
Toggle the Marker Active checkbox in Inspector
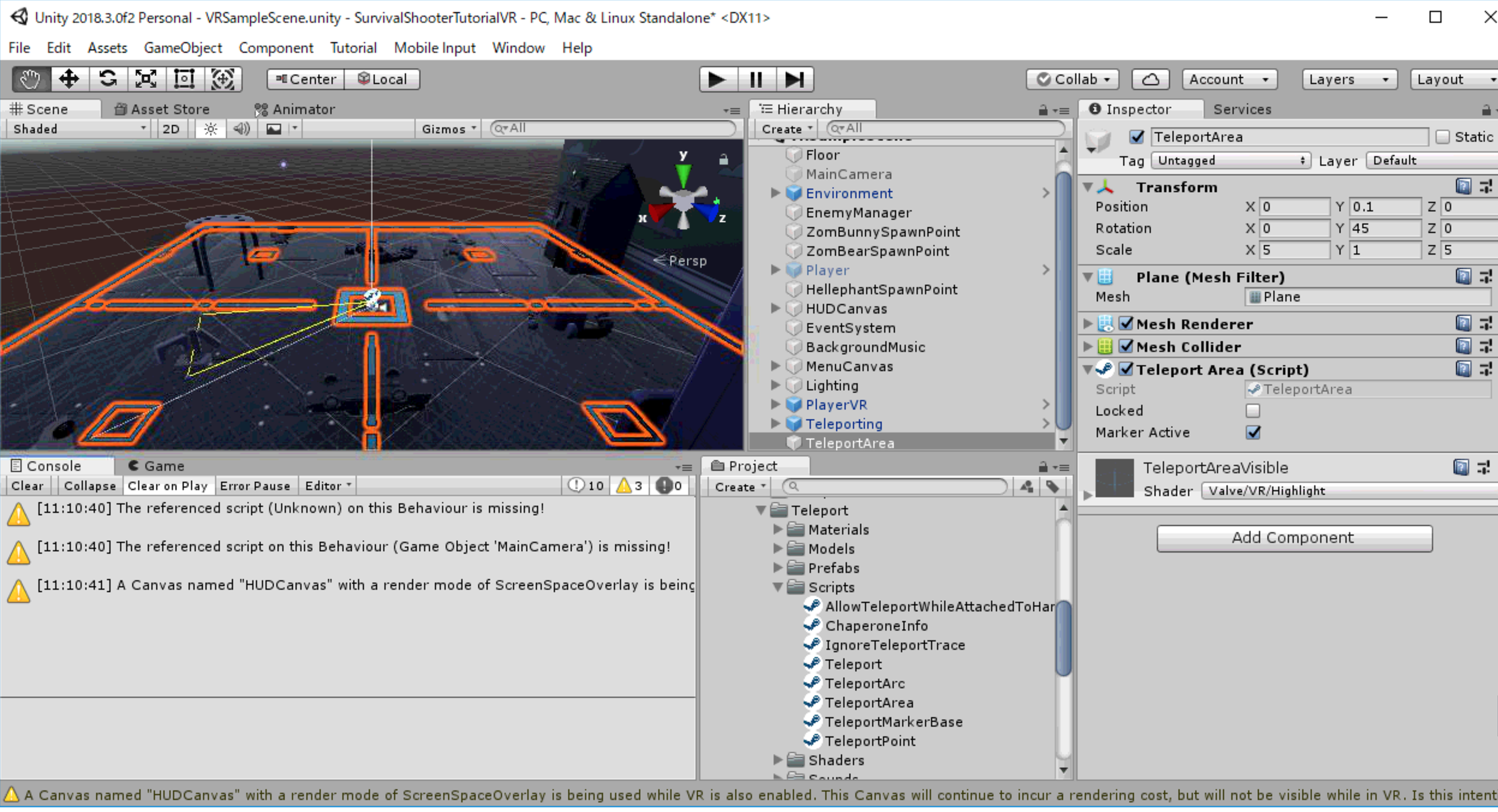click(1252, 432)
